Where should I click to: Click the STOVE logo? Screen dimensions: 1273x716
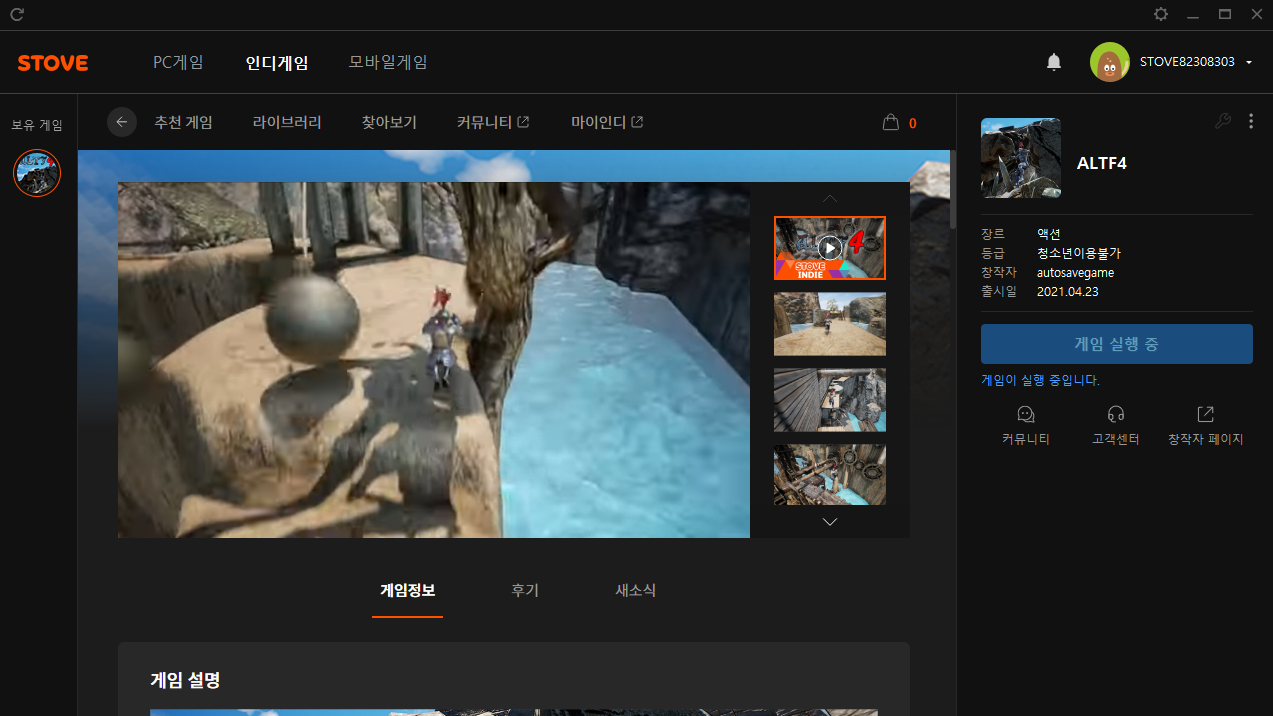tap(53, 63)
